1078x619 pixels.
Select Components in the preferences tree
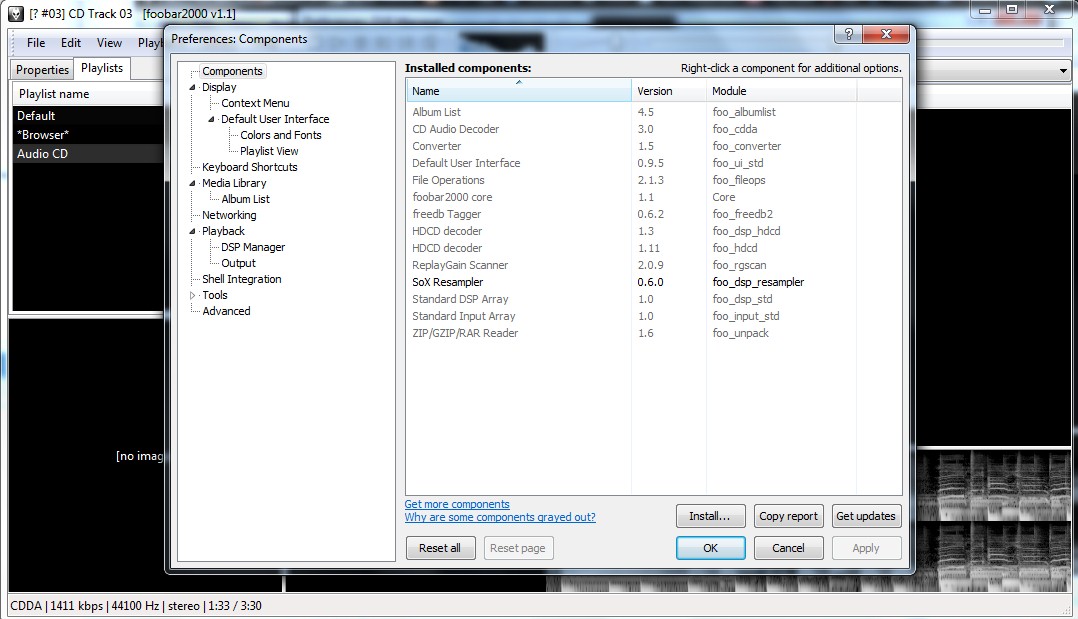[x=232, y=71]
